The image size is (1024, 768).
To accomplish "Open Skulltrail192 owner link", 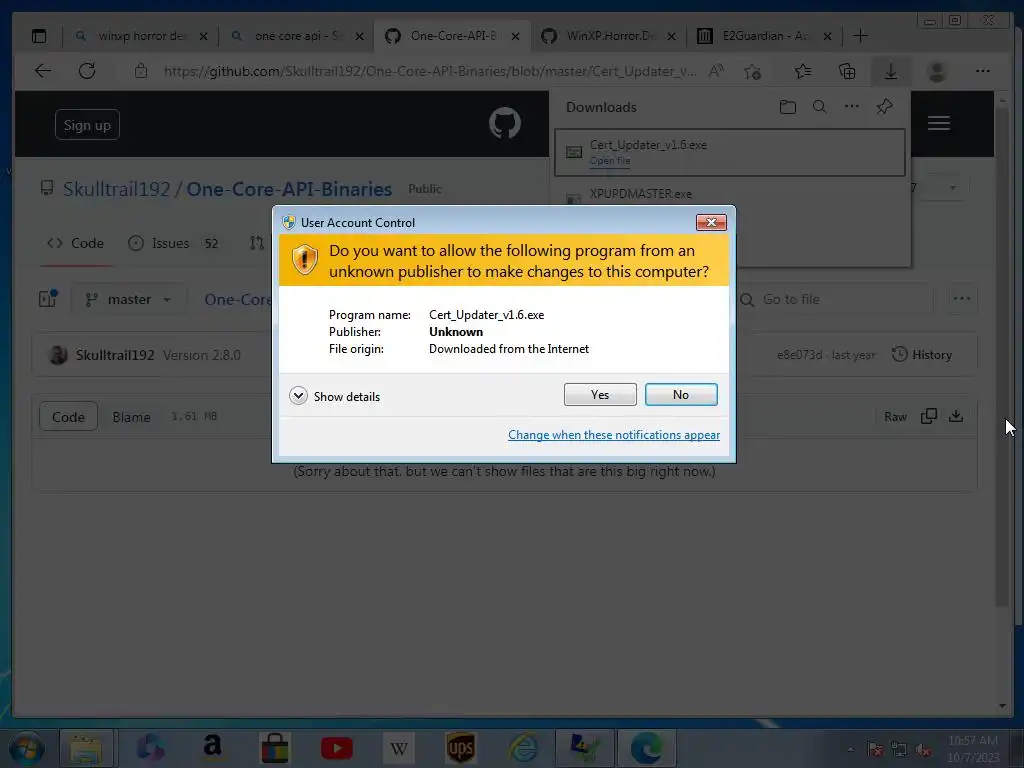I will click(x=116, y=189).
